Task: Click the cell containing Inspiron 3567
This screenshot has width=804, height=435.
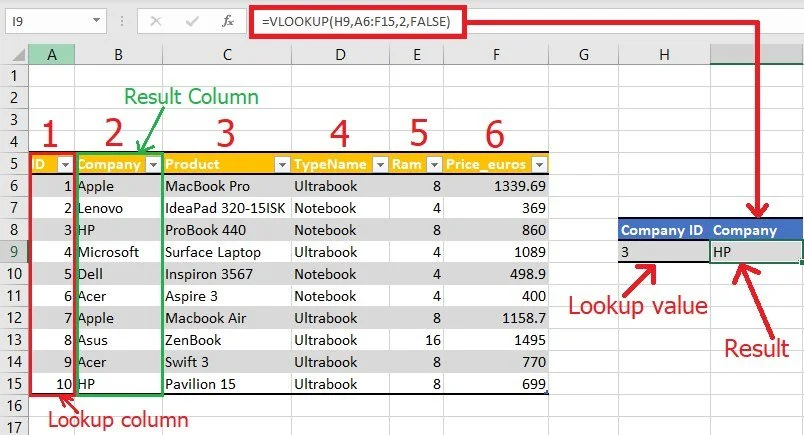Action: (227, 274)
